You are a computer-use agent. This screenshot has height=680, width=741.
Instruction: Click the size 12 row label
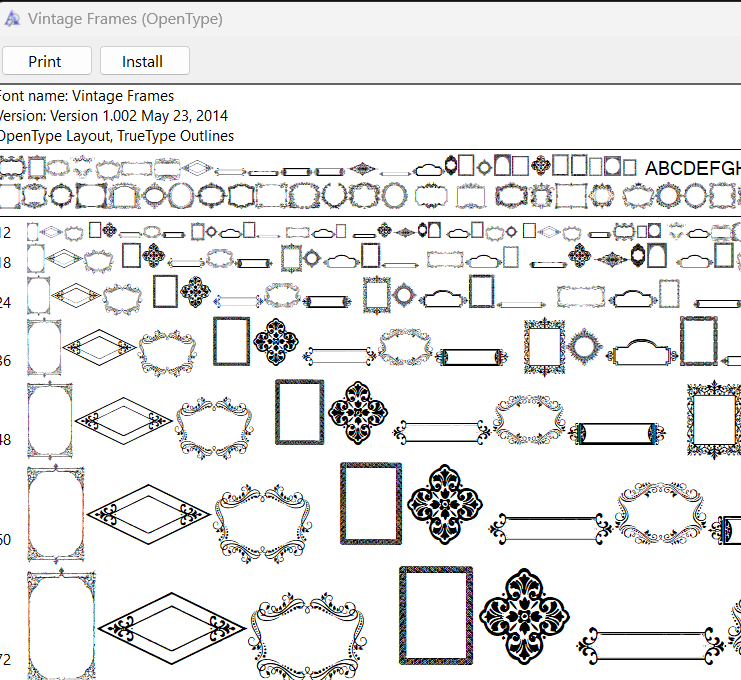click(5, 232)
